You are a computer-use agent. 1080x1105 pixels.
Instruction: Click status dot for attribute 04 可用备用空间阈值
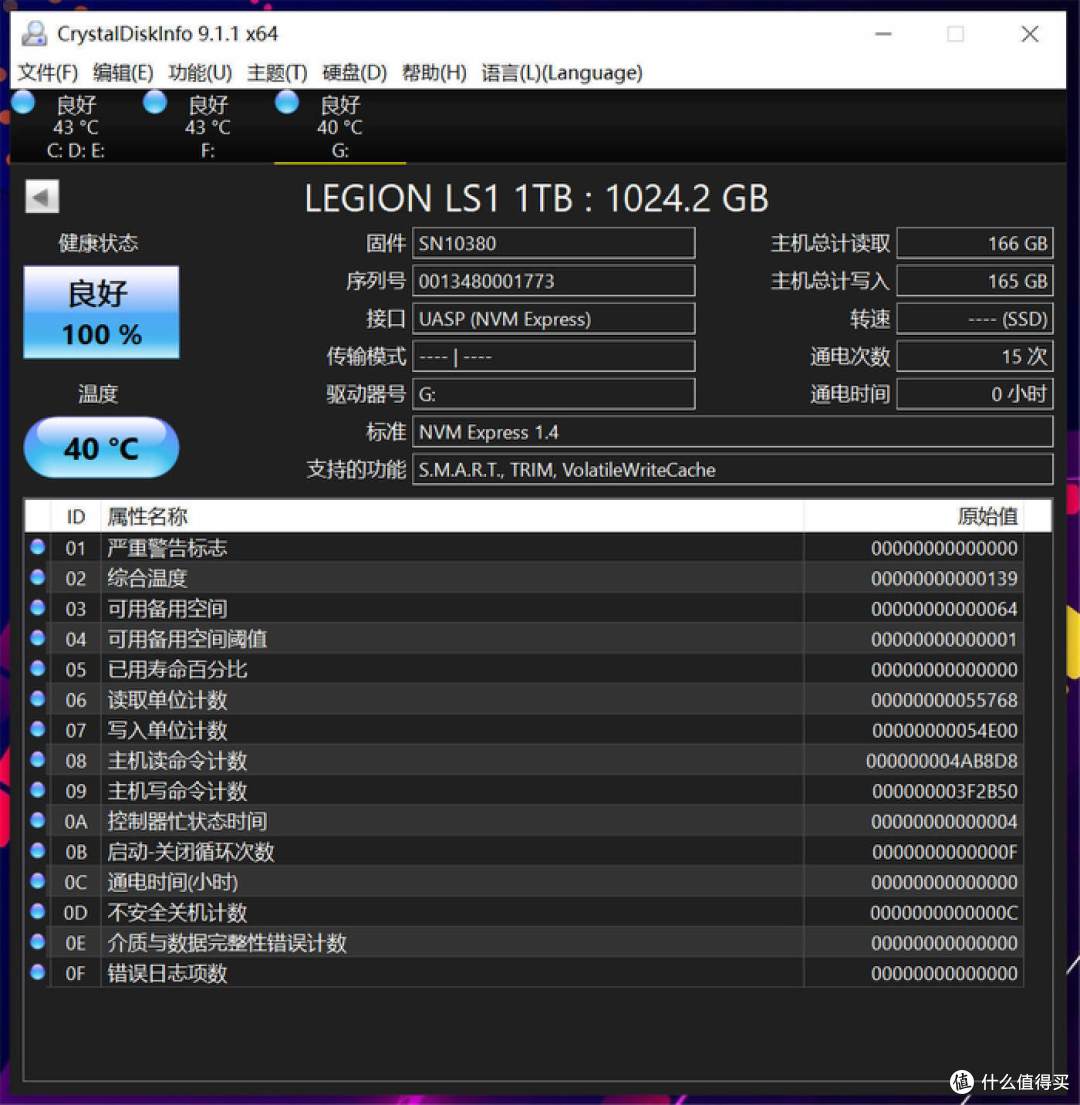[x=38, y=638]
